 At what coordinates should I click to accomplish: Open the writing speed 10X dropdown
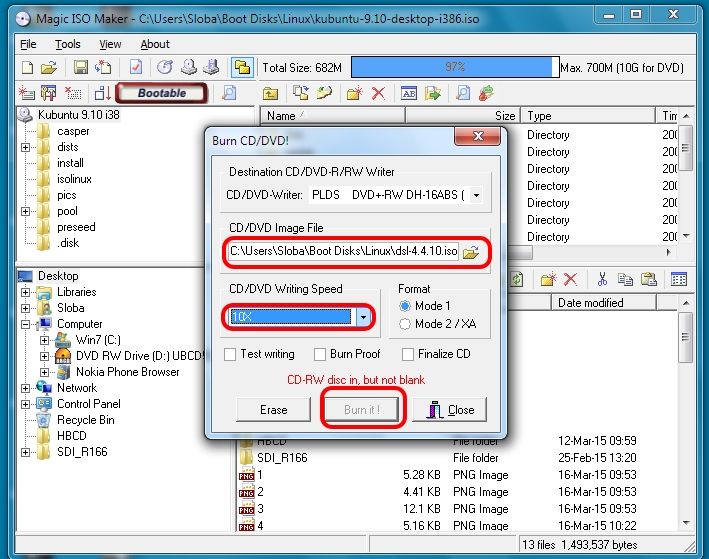point(363,317)
